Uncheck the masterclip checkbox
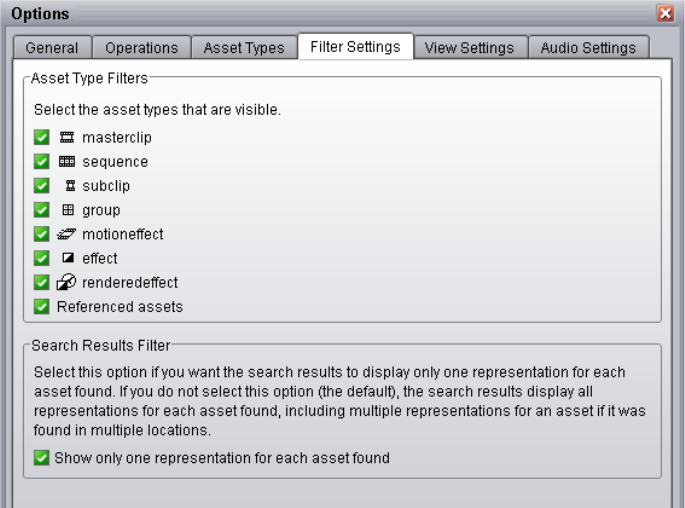The image size is (685, 508). (x=41, y=138)
